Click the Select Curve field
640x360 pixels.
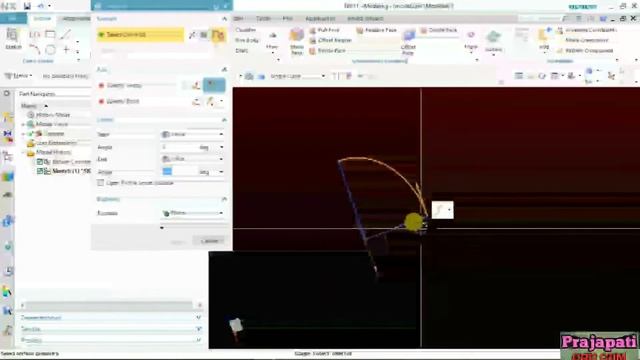pyautogui.click(x=140, y=35)
